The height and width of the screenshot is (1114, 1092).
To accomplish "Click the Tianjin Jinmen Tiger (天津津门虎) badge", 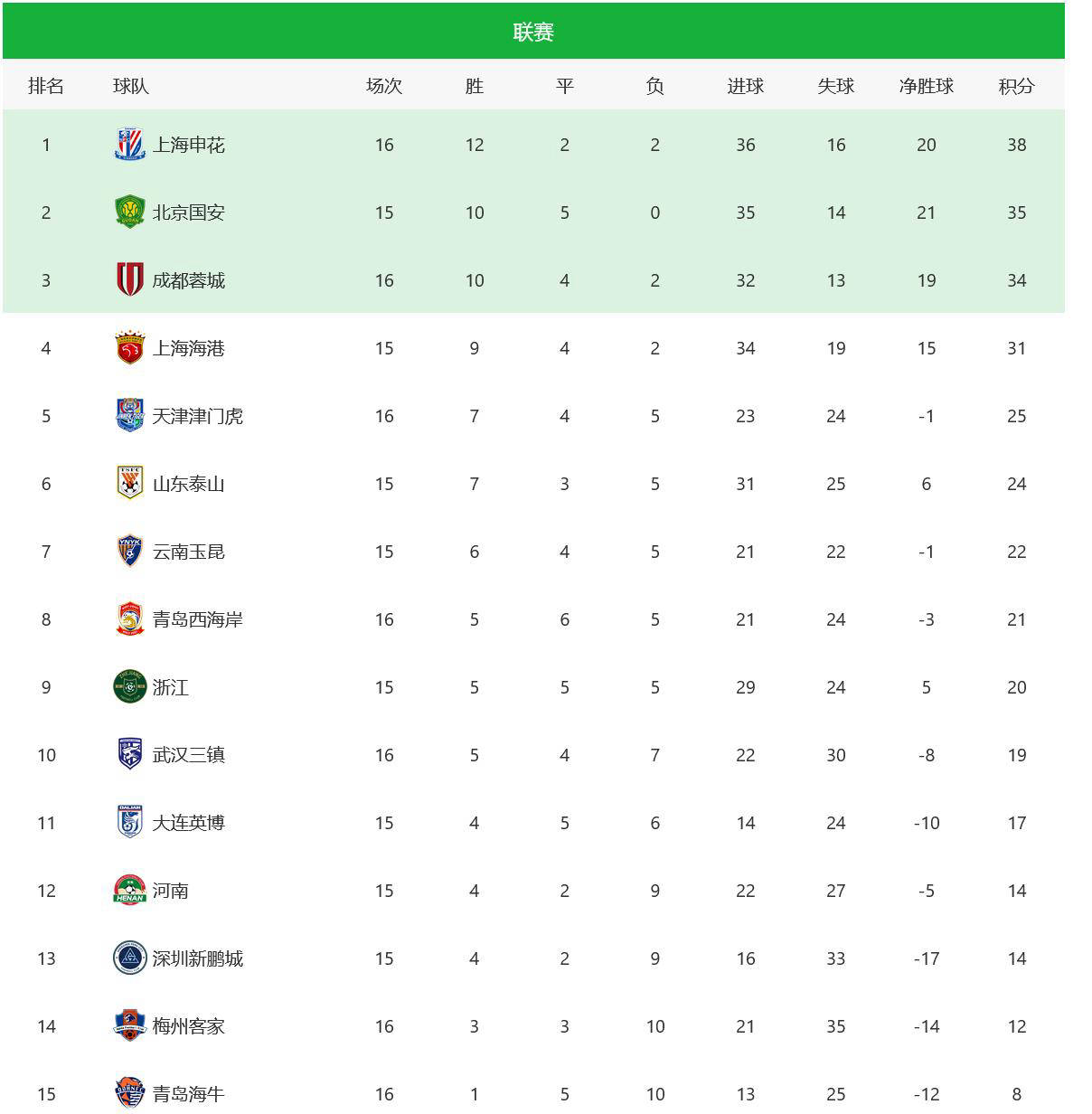I will [129, 416].
